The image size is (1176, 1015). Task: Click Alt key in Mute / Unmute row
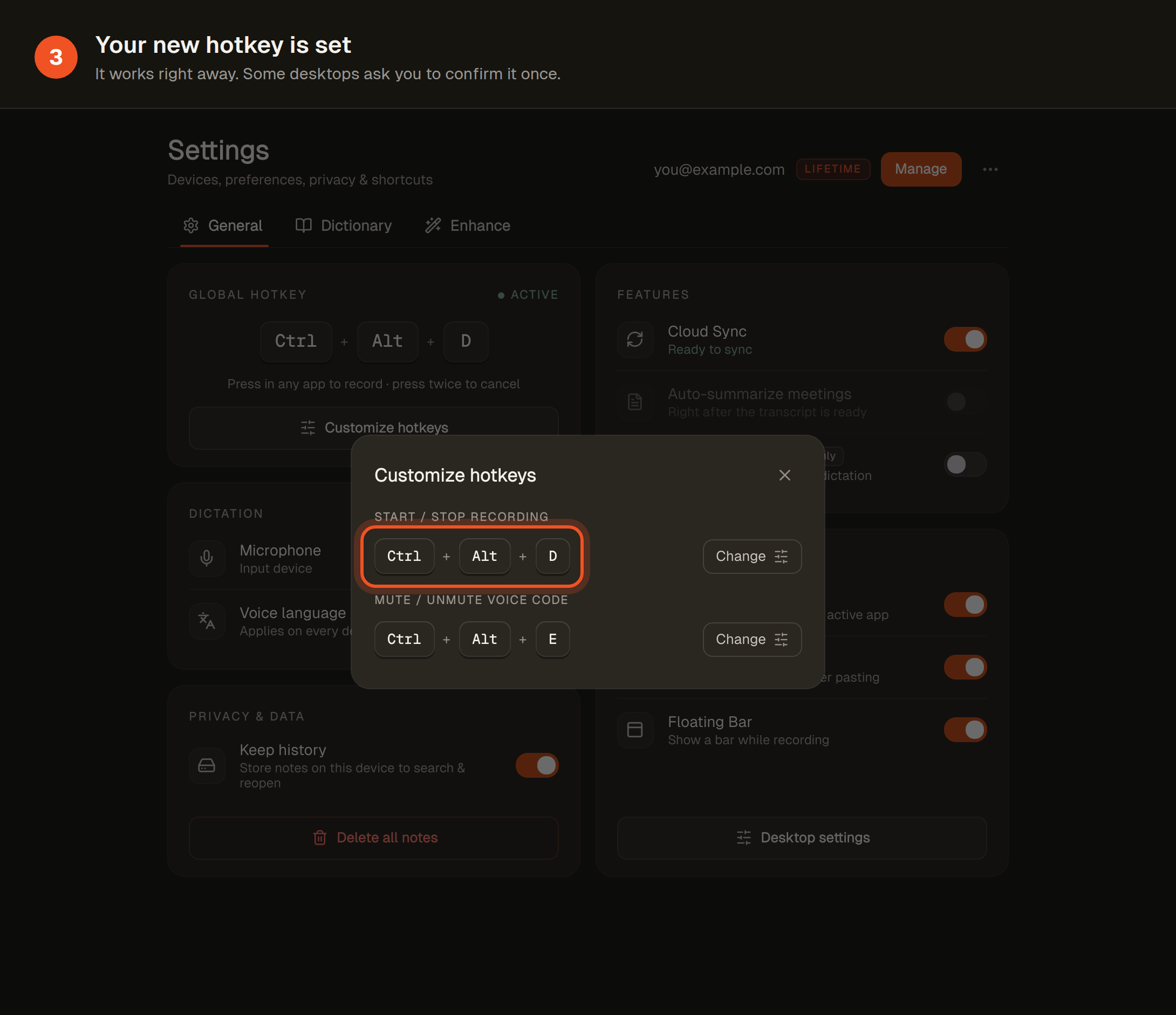point(485,640)
